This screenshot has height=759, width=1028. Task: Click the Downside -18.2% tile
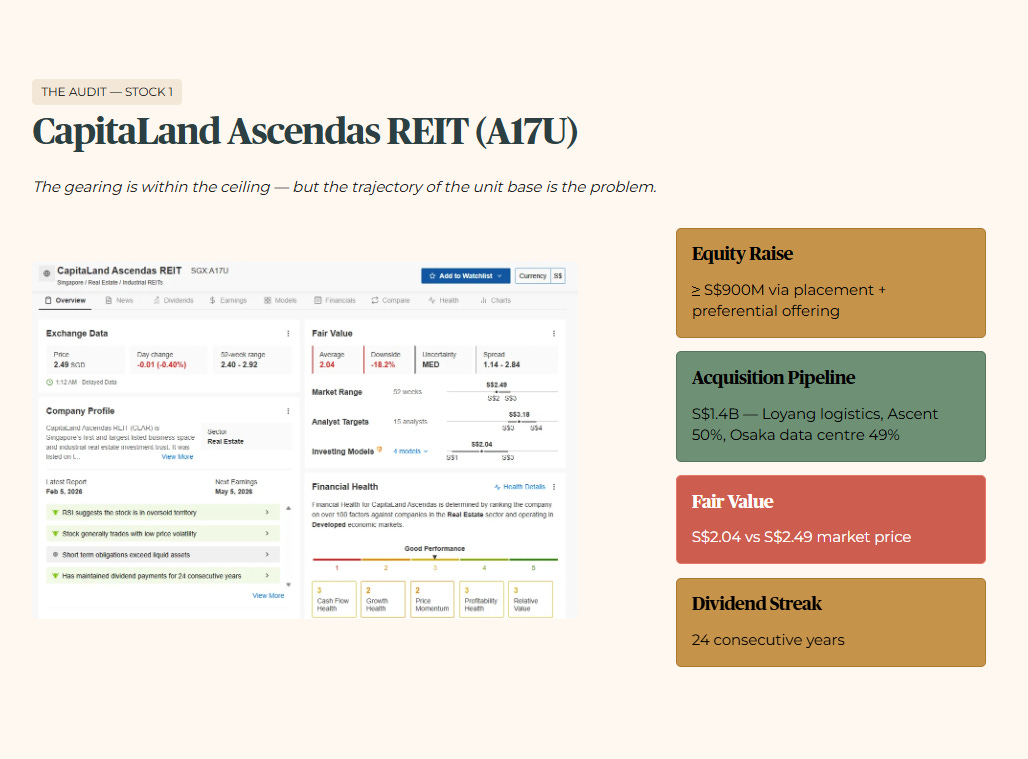pos(388,359)
